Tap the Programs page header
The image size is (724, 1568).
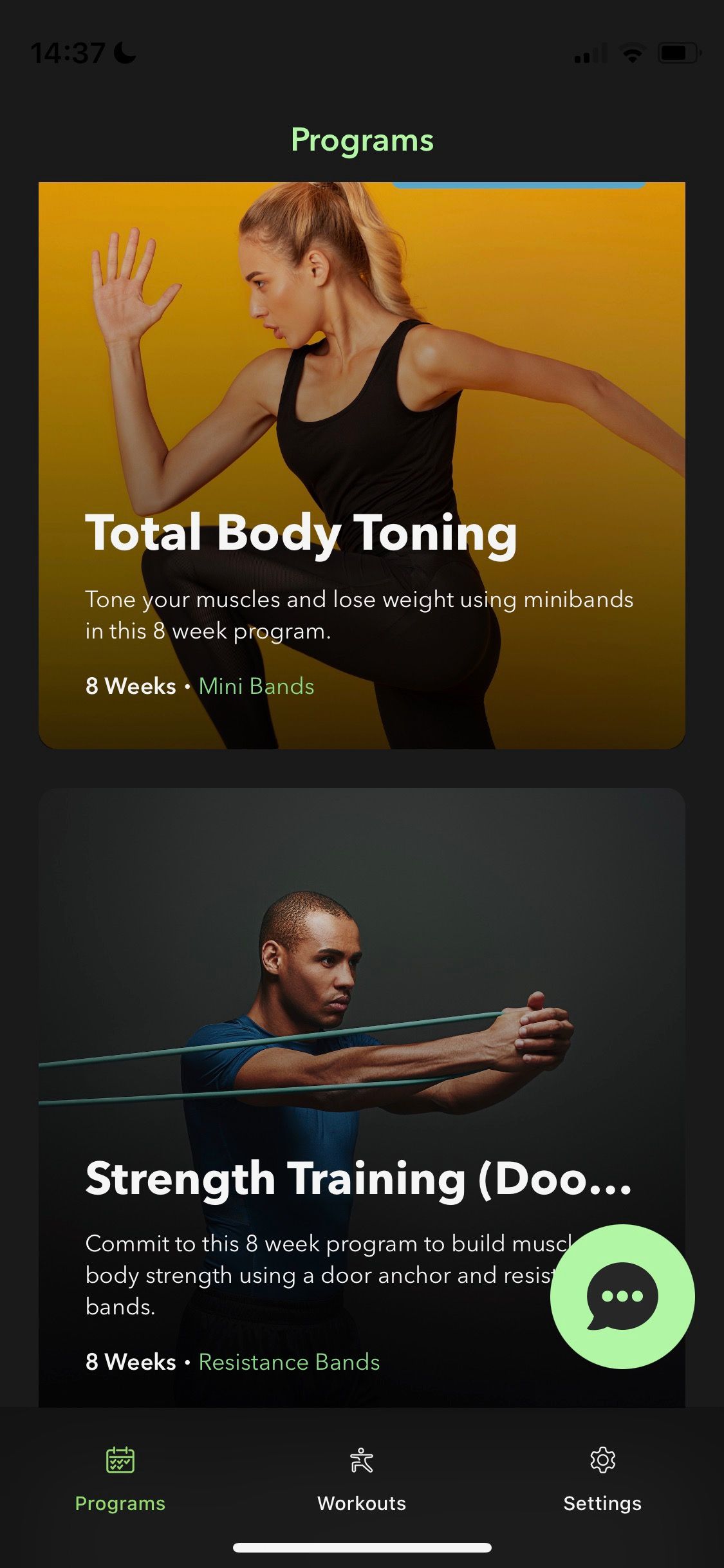click(x=362, y=140)
